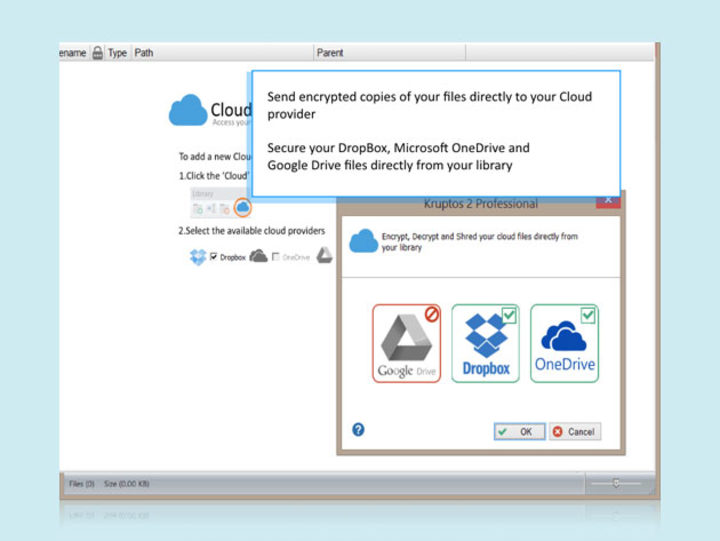Uncheck the Dropbox tile green checkmark
The width and height of the screenshot is (720, 541).
[x=509, y=314]
